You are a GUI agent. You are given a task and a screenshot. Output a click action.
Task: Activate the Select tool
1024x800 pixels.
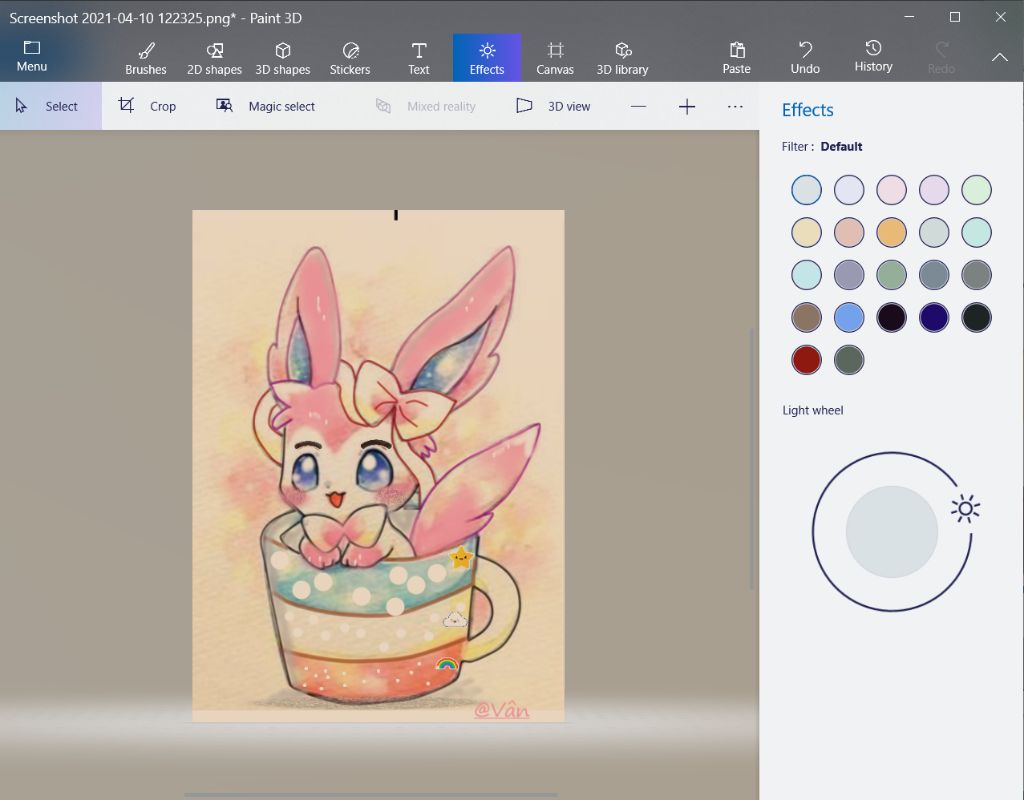[51, 106]
